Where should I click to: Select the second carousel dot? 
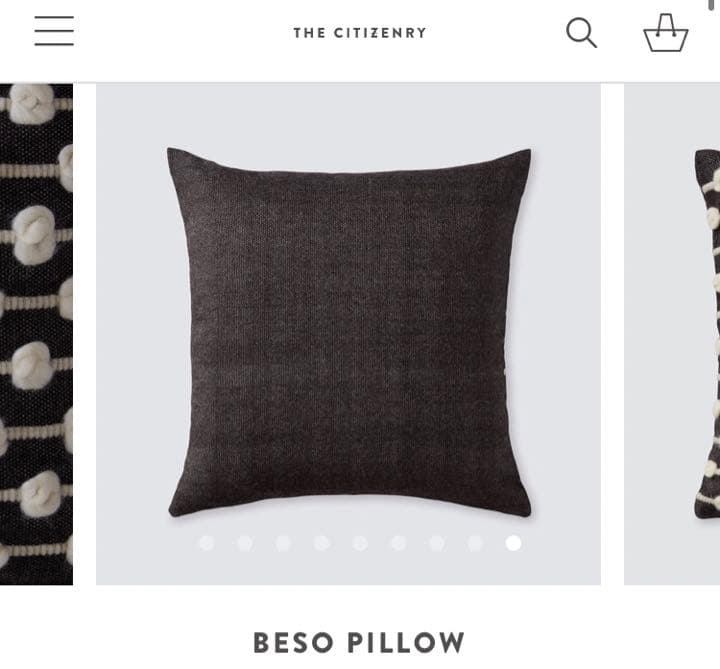click(245, 543)
